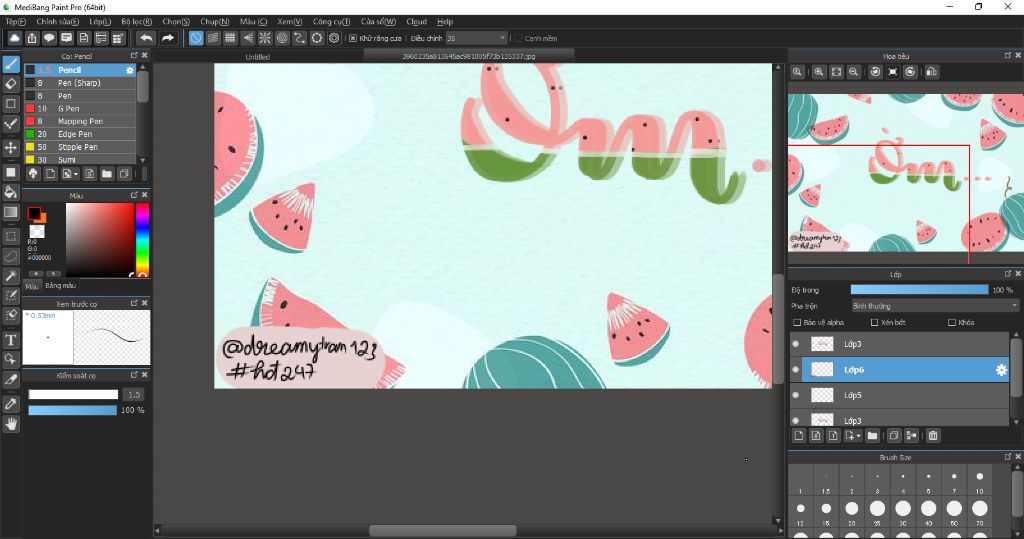1024x539 pixels.
Task: Hide the Lớp6 layer
Action: tap(795, 370)
